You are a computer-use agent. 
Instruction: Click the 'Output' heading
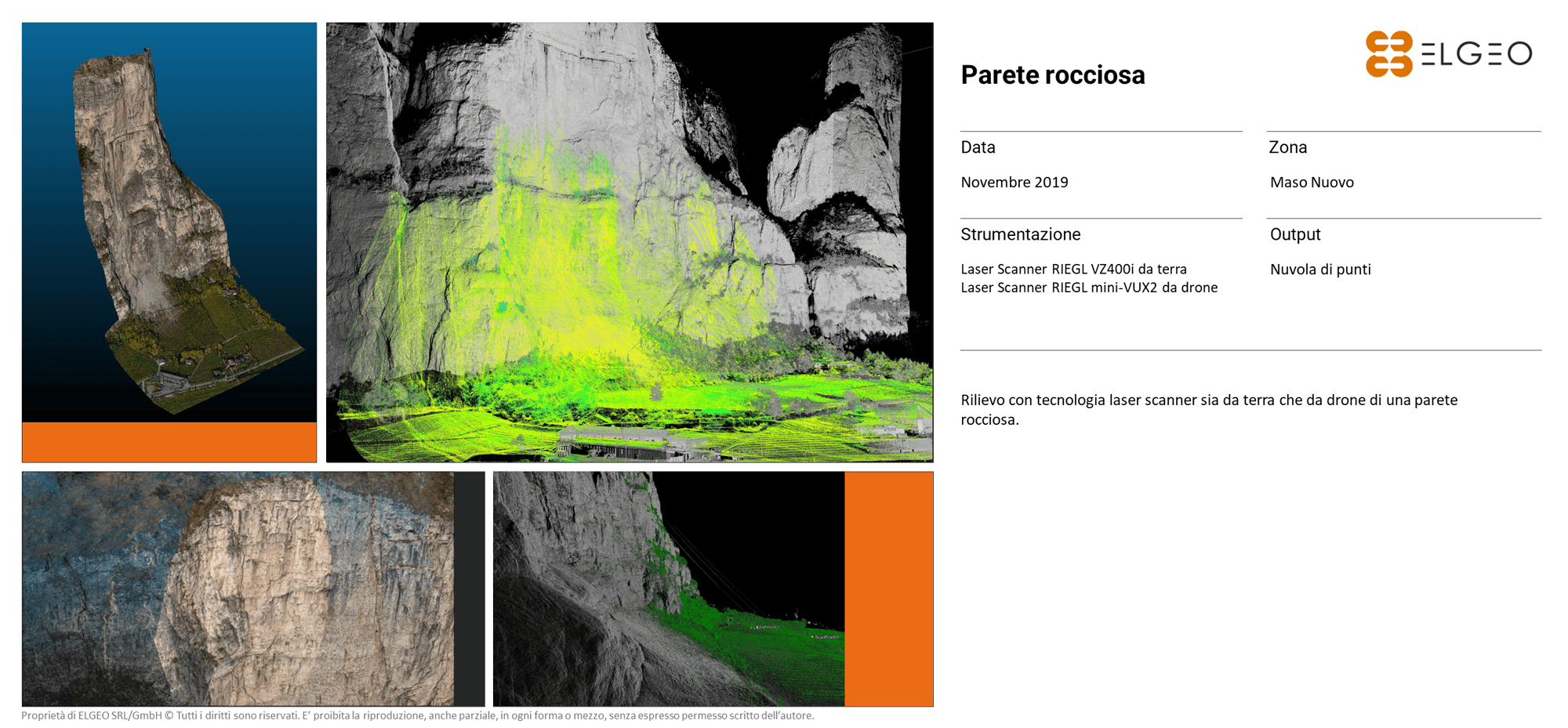click(x=1294, y=234)
